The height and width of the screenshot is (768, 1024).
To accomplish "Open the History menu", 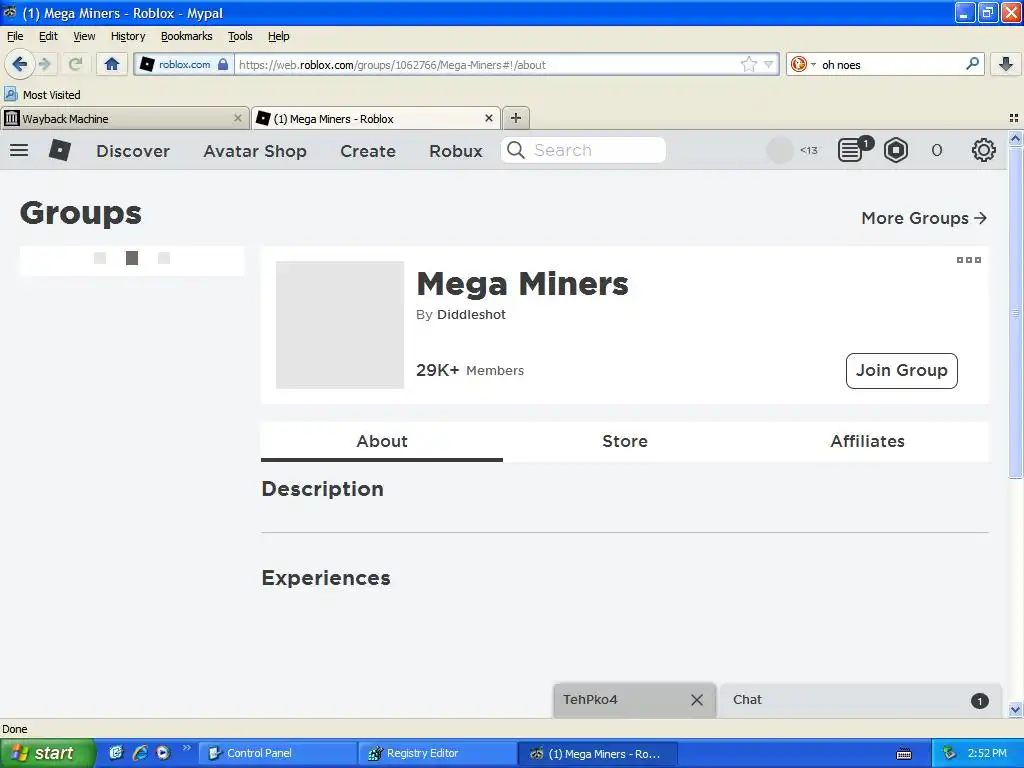I will tap(127, 36).
